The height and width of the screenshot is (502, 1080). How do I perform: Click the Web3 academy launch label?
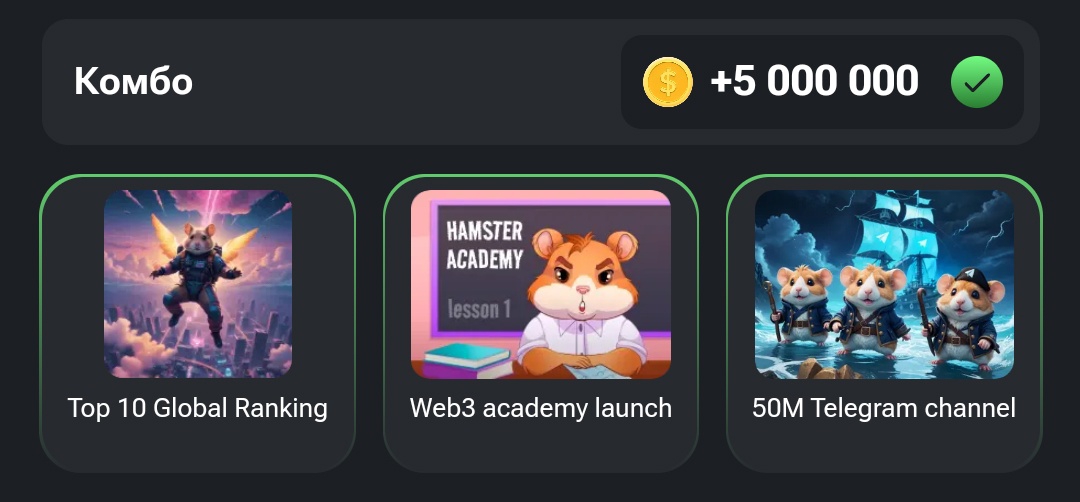point(541,408)
